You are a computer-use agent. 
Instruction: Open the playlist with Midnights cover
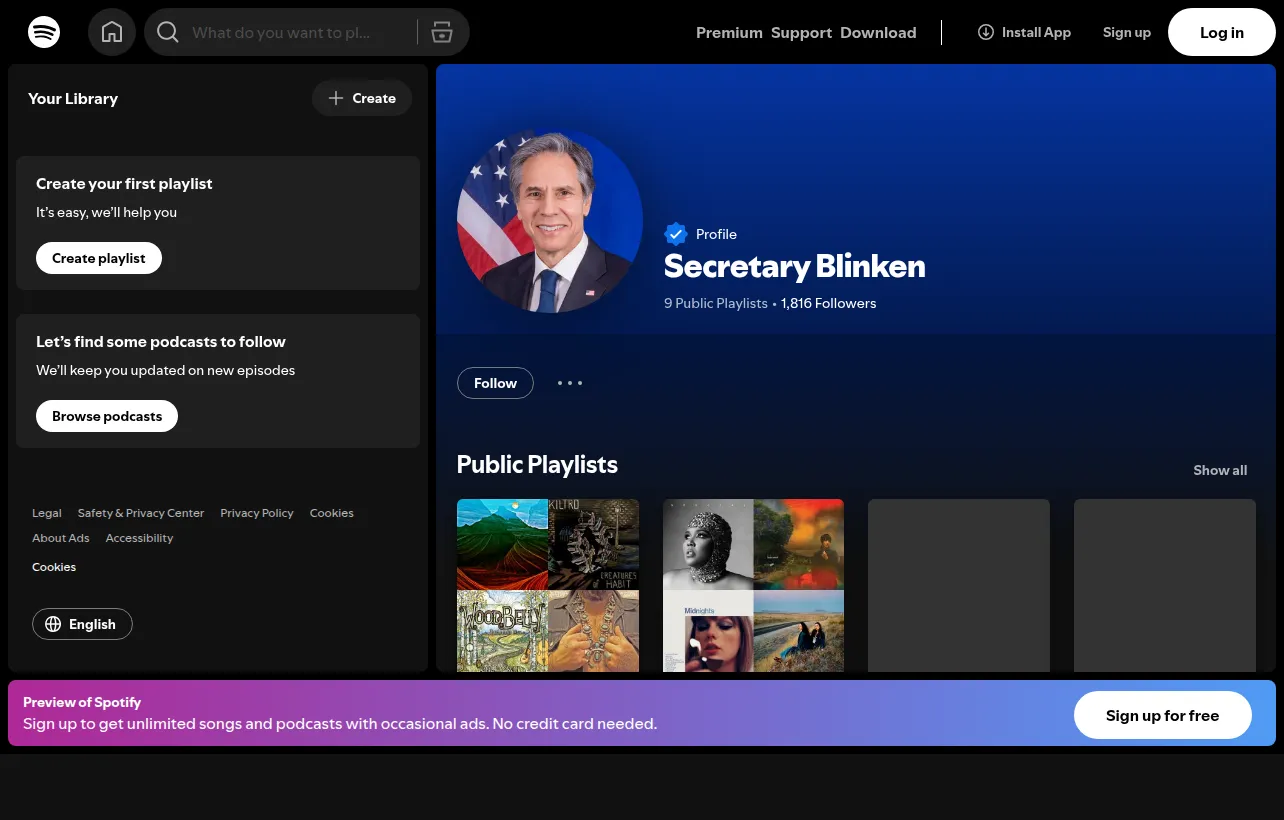click(754, 585)
